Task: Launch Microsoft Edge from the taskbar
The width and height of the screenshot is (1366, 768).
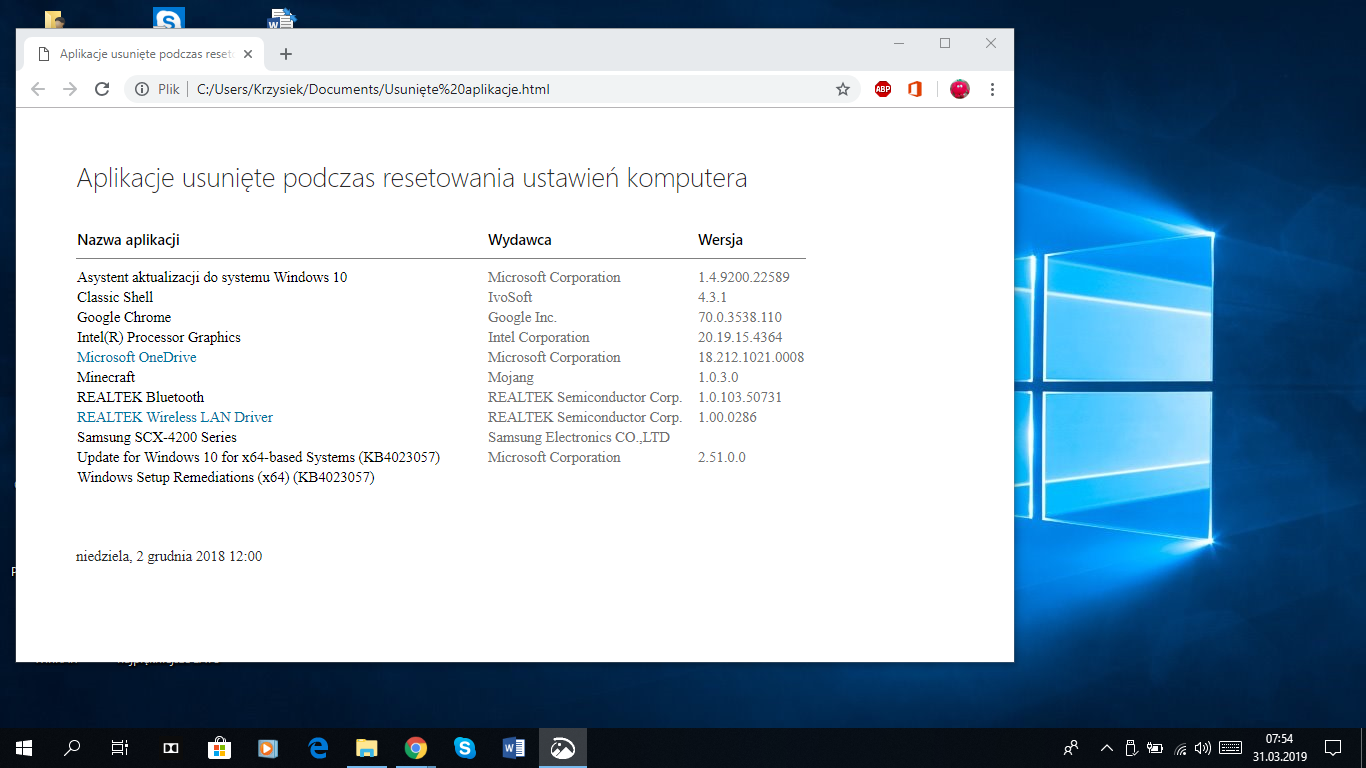Action: point(318,747)
